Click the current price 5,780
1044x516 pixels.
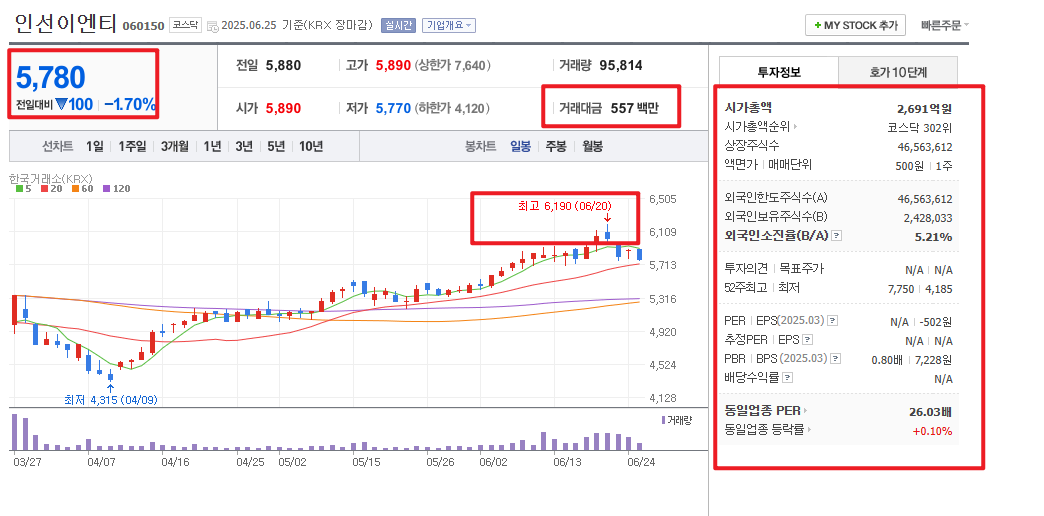(x=51, y=77)
